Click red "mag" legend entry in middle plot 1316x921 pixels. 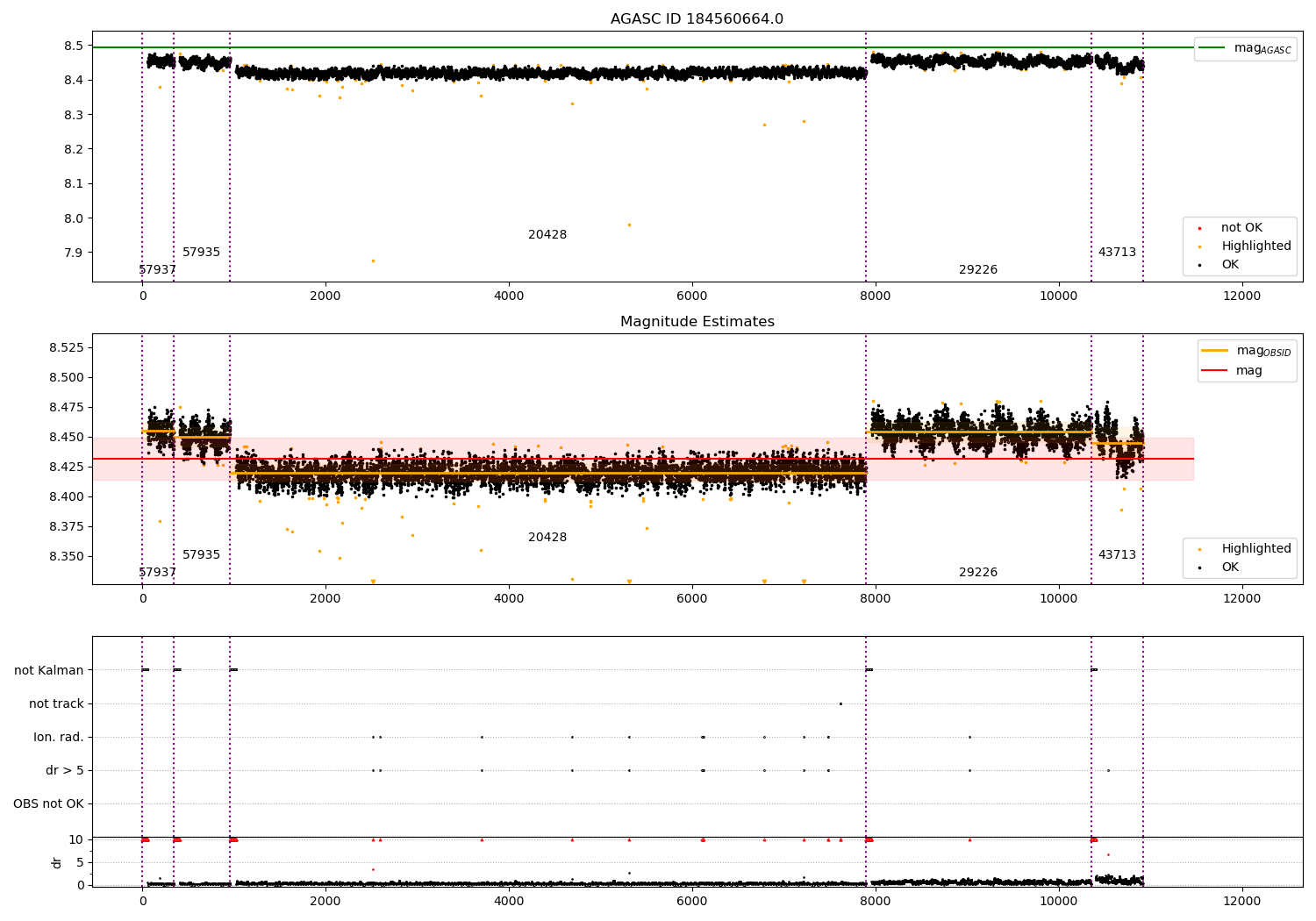pos(1233,371)
